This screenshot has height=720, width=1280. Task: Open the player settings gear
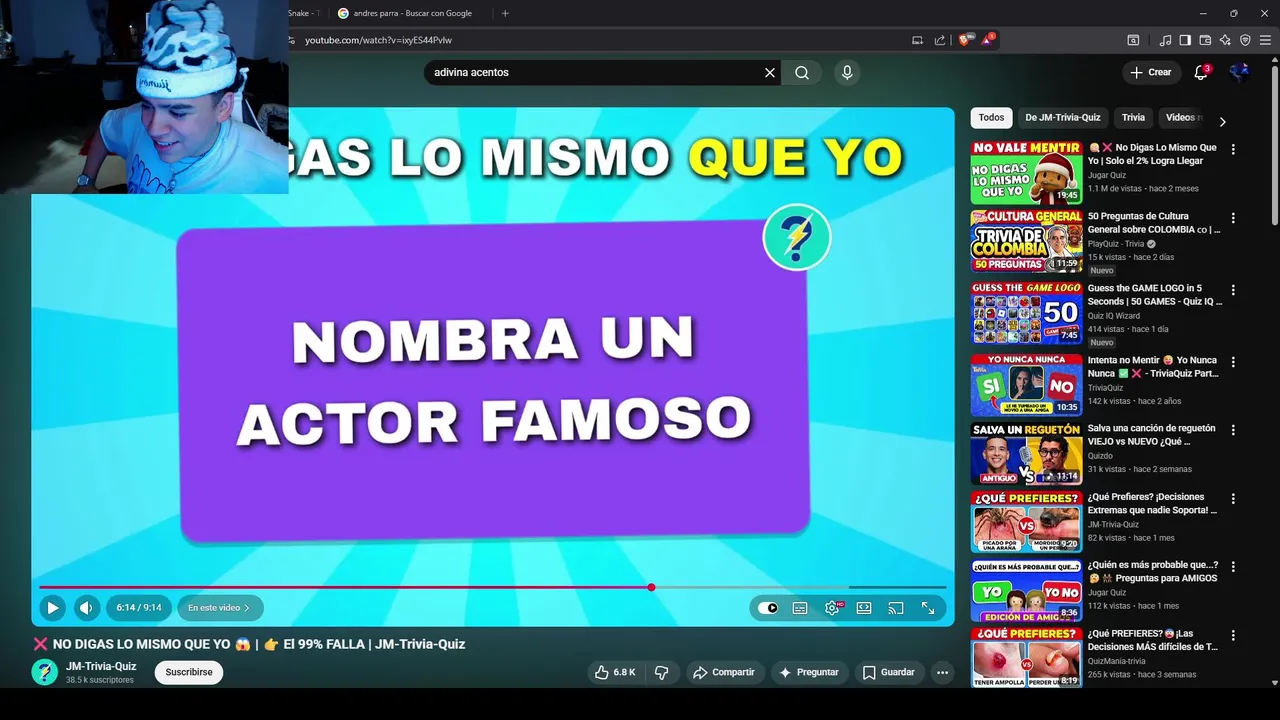[x=832, y=608]
